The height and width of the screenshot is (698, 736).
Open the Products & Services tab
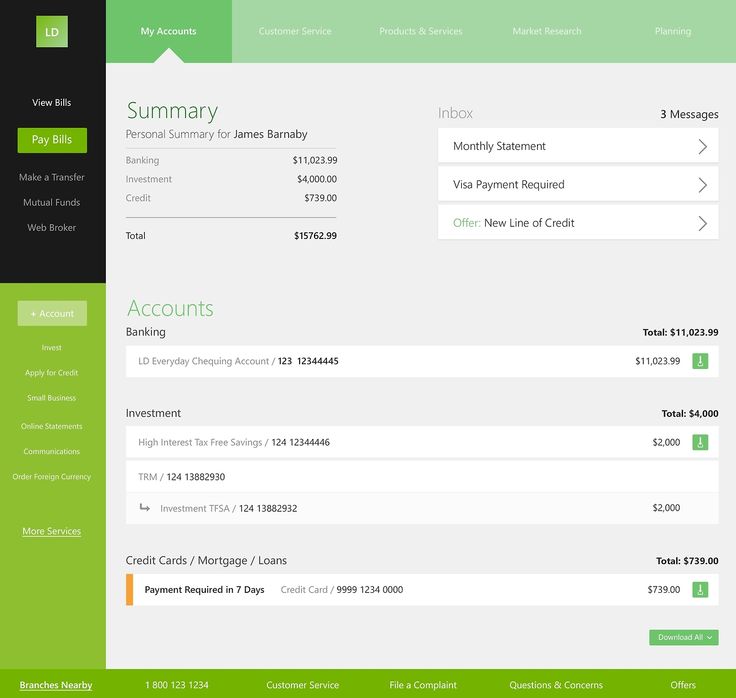pos(421,31)
